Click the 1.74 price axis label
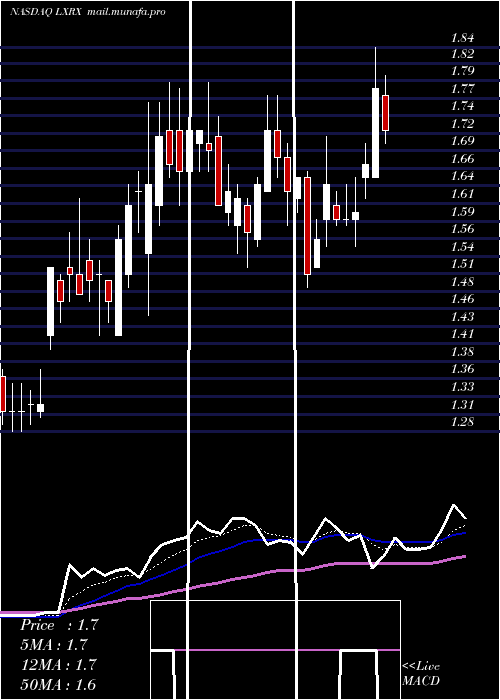The height and width of the screenshot is (700, 500). pyautogui.click(x=462, y=107)
